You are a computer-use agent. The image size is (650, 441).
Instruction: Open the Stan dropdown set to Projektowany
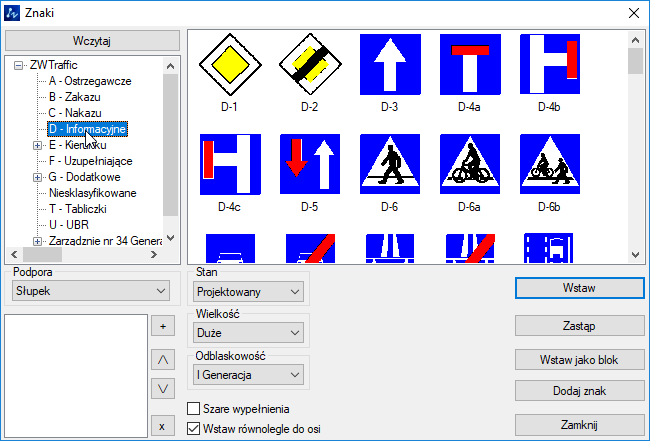[248, 291]
